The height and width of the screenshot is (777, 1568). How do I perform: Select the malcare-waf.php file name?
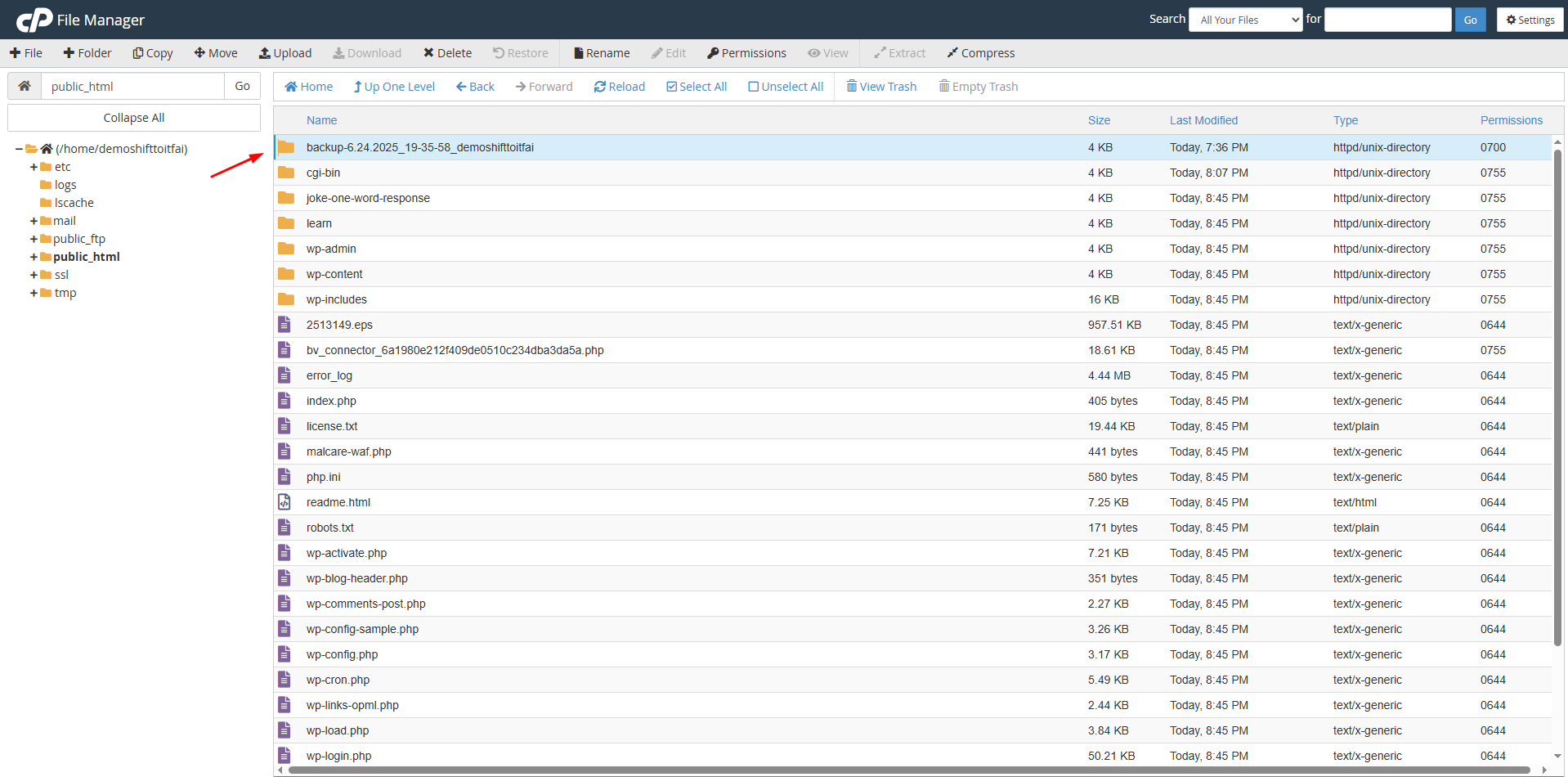(x=349, y=451)
